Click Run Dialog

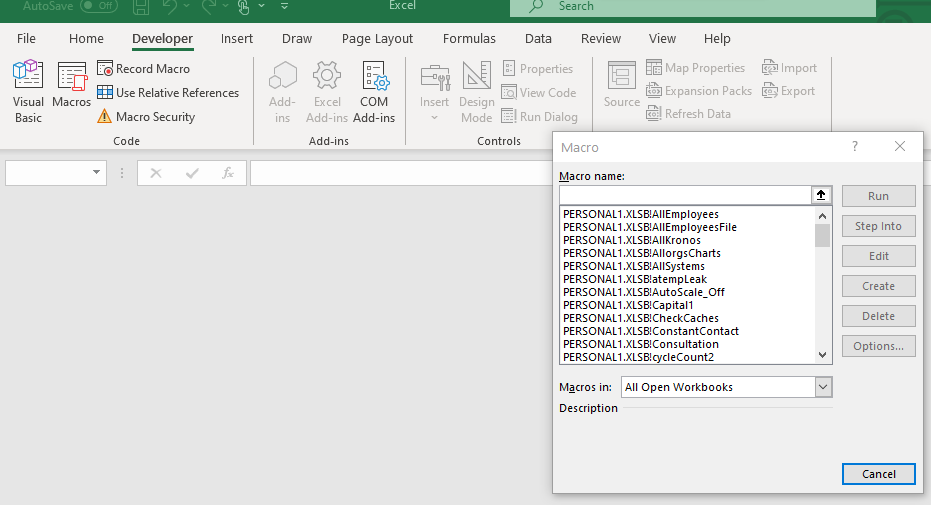point(540,117)
